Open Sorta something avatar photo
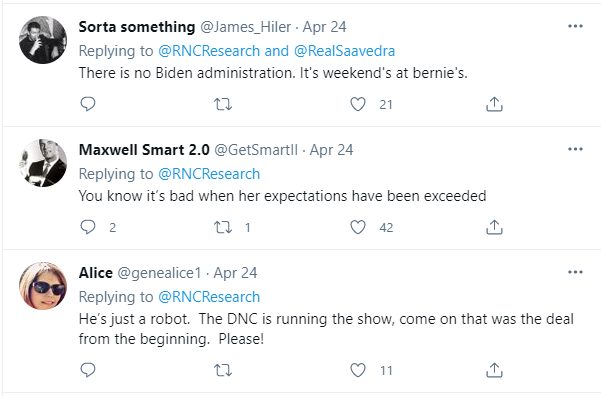The width and height of the screenshot is (601, 396). (x=43, y=40)
